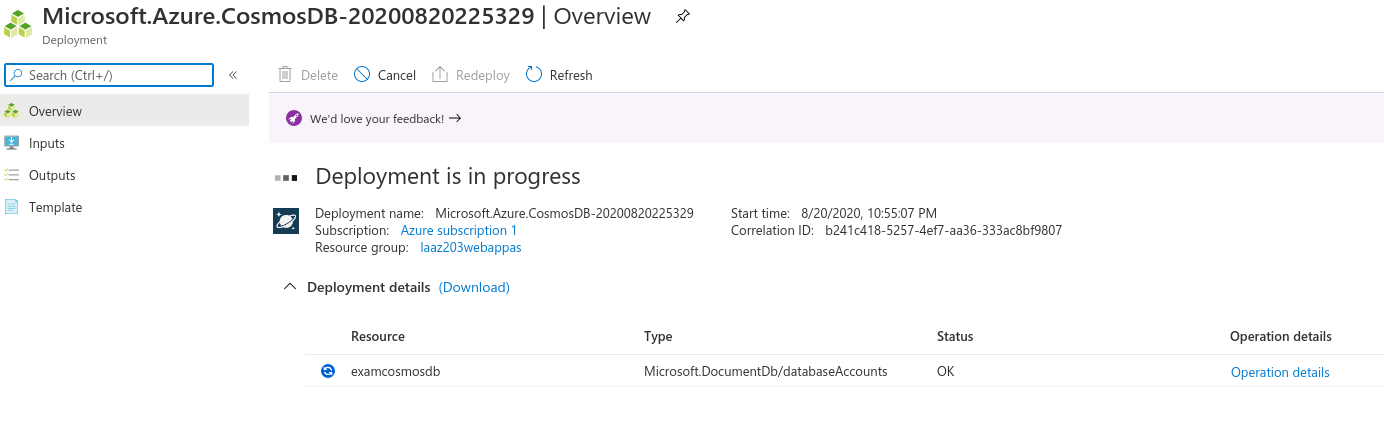The image size is (1384, 446).
Task: Collapse the sidebar with double chevron
Action: click(233, 75)
